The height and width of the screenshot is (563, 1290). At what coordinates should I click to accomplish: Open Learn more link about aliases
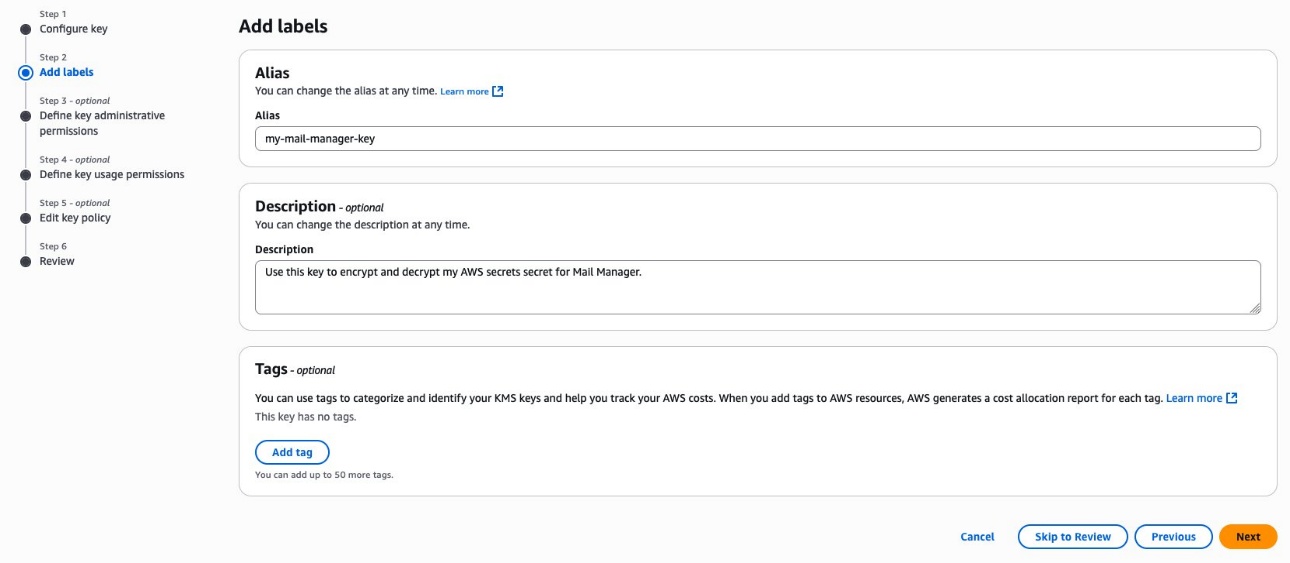coord(464,91)
